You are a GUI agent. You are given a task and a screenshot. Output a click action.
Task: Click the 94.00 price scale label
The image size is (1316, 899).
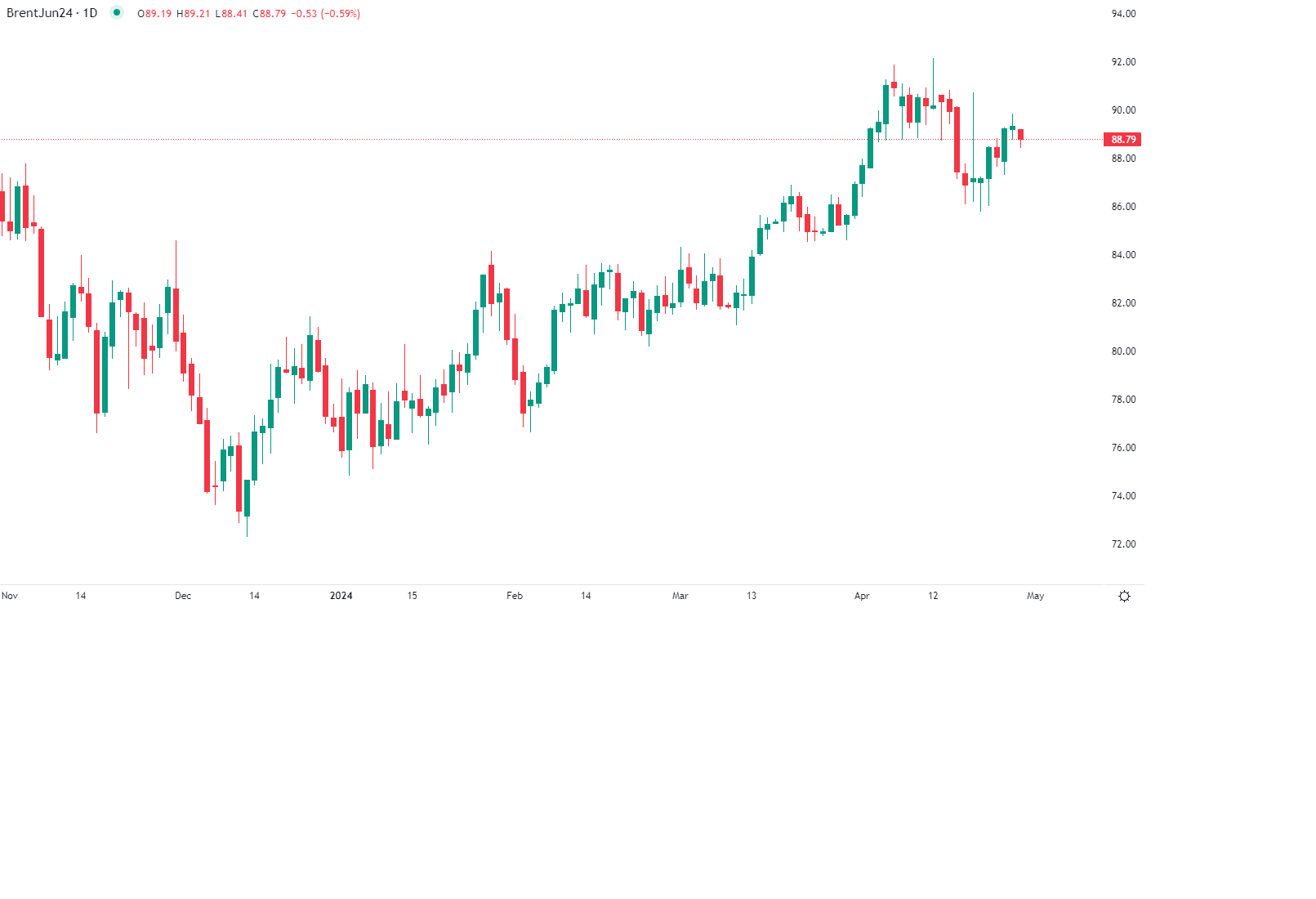point(1123,14)
